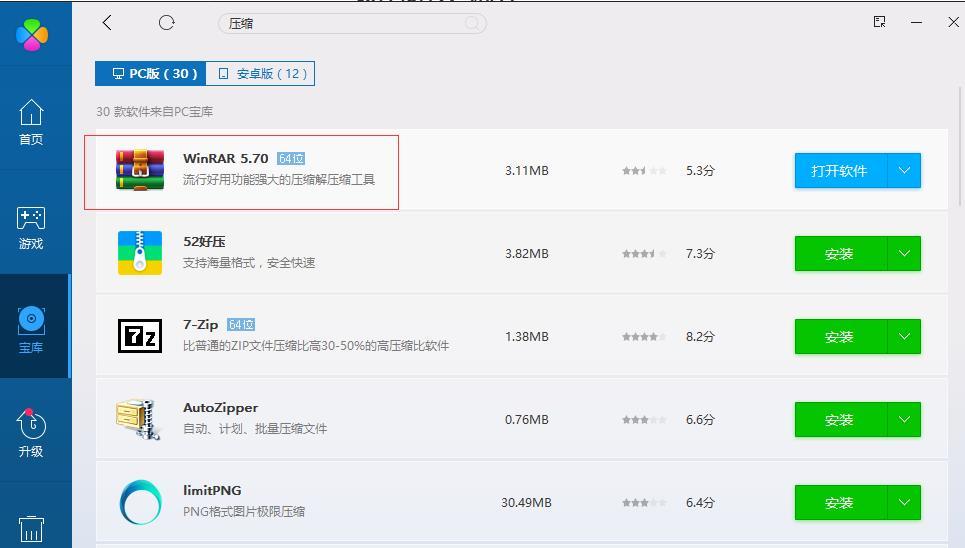Click the 64位 badge next to 7-Zip

pos(241,324)
